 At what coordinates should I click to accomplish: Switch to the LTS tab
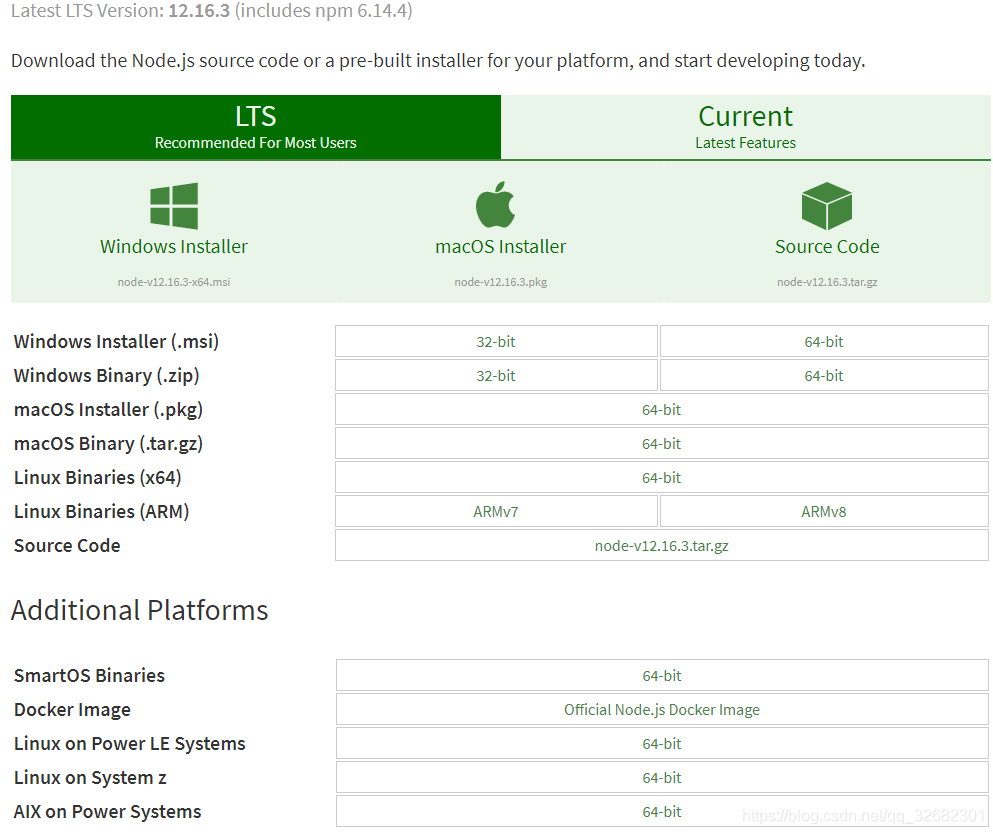pos(256,127)
